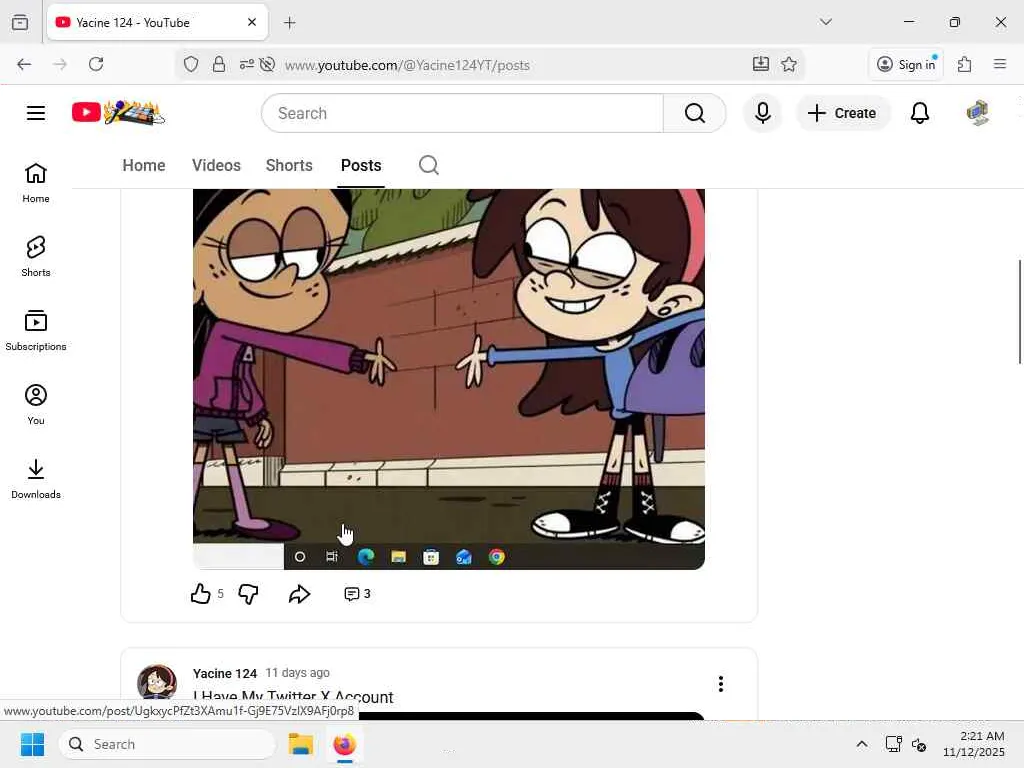Bookmark this page with star icon
The height and width of the screenshot is (768, 1024).
789,64
